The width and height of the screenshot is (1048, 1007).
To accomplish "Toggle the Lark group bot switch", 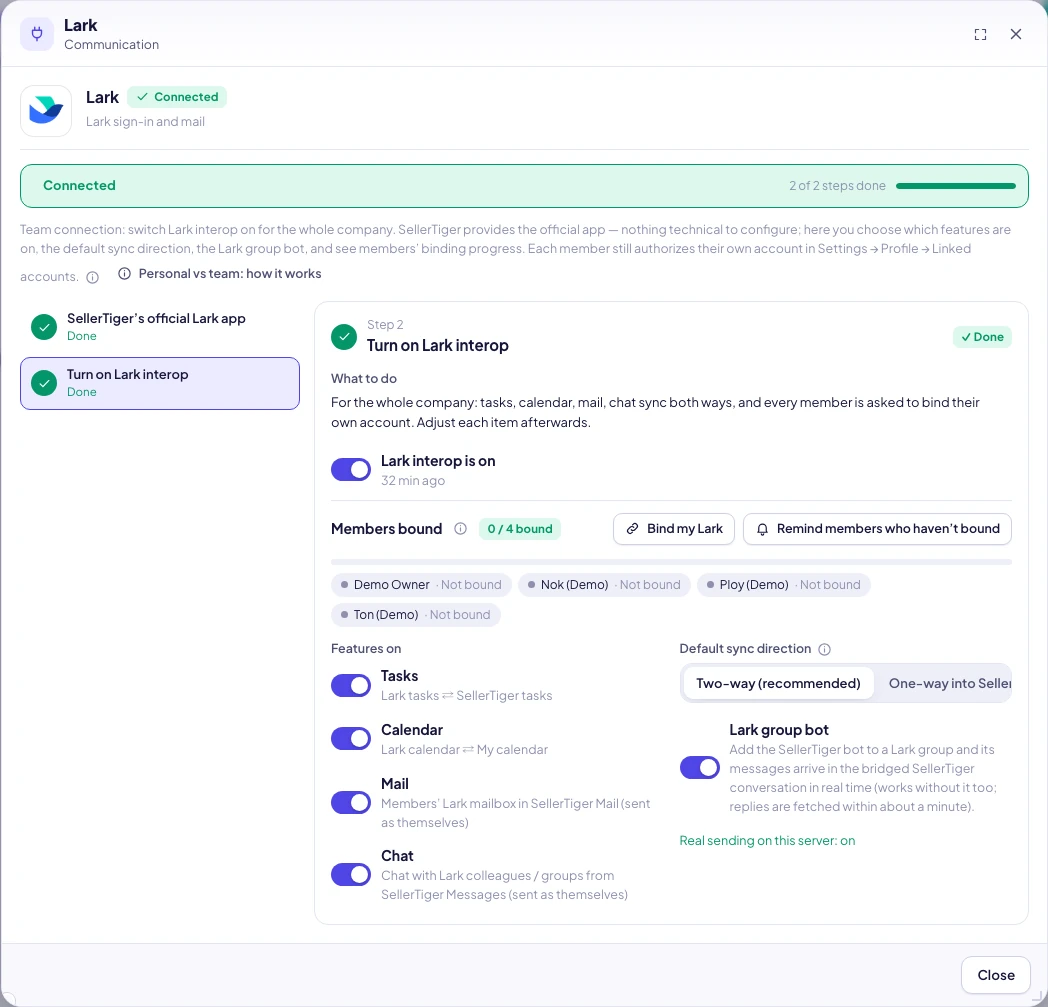I will (x=700, y=768).
